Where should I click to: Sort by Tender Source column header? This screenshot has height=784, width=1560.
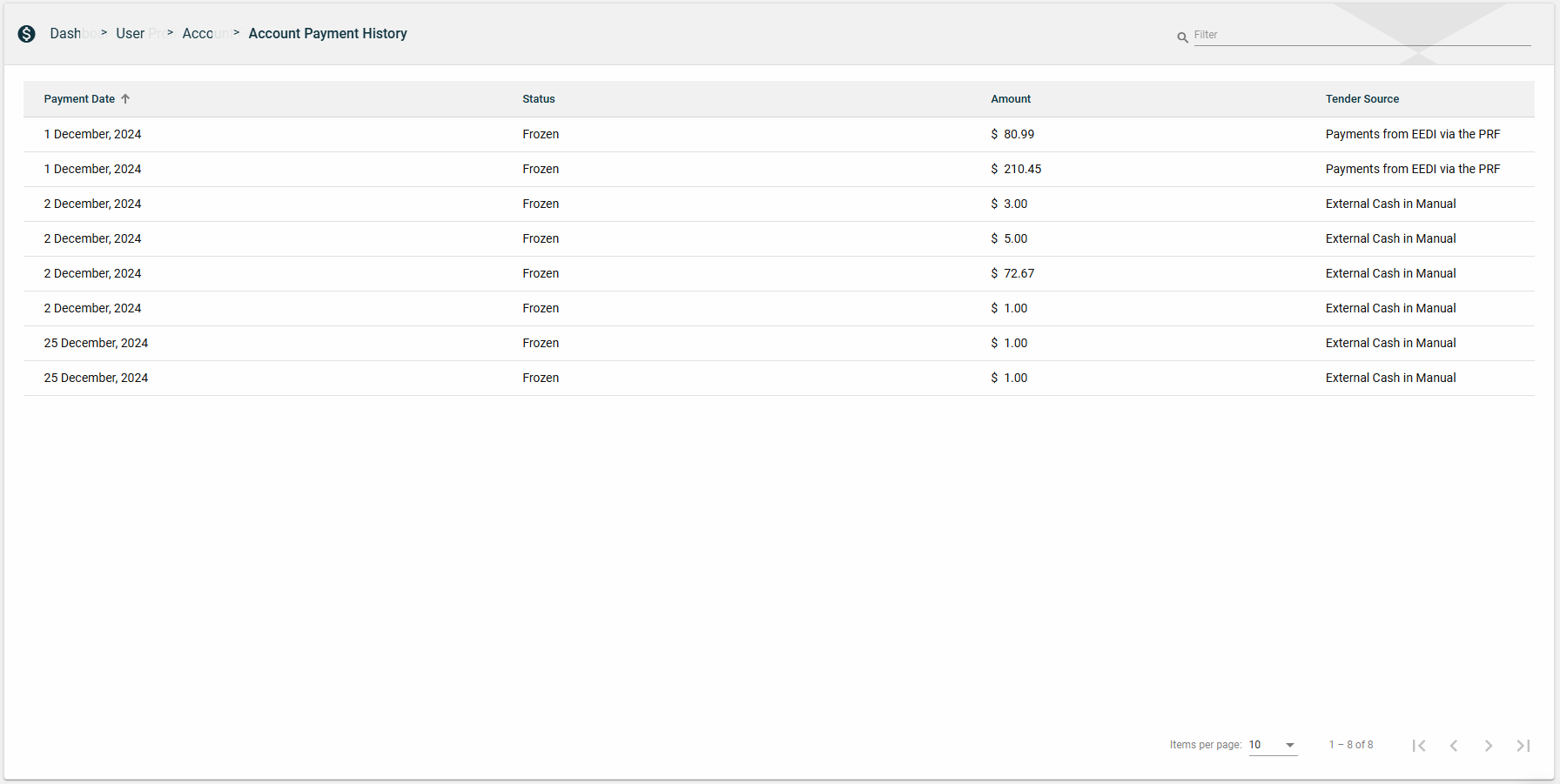[x=1362, y=99]
